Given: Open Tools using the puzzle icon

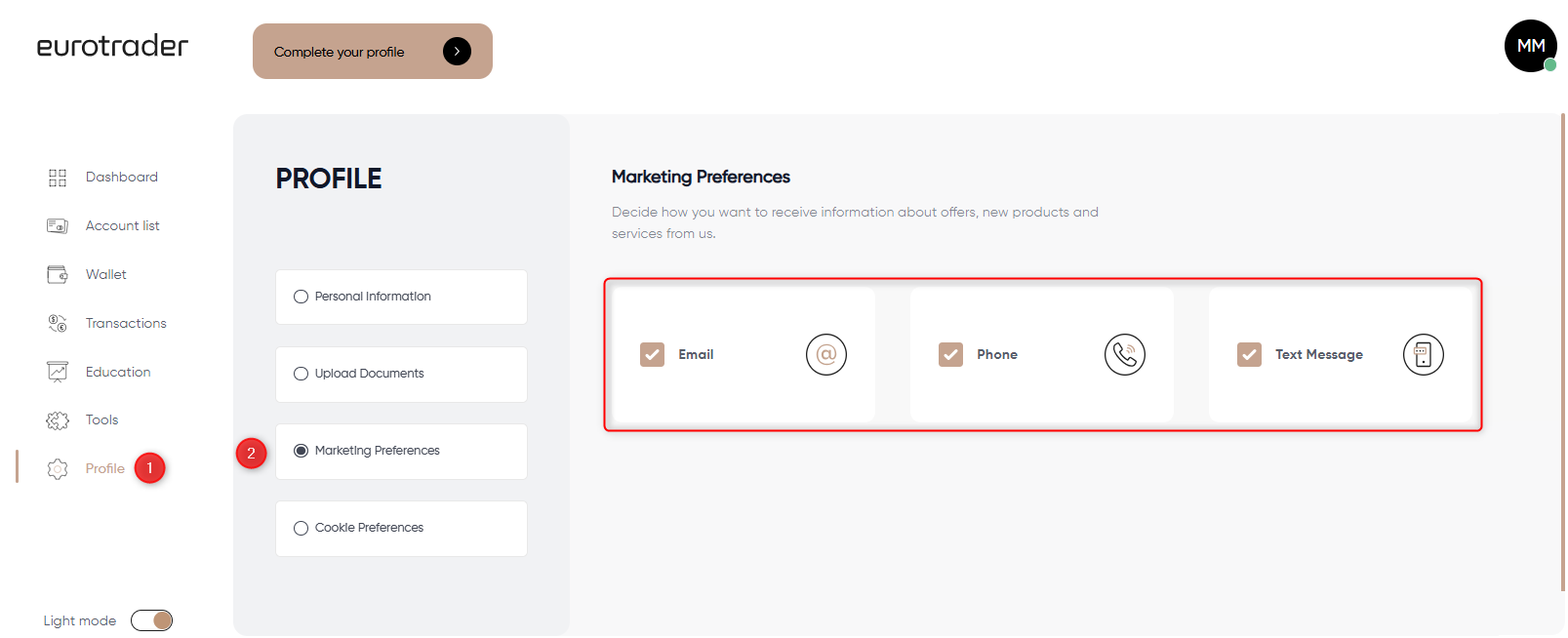Looking at the screenshot, I should pos(58,420).
